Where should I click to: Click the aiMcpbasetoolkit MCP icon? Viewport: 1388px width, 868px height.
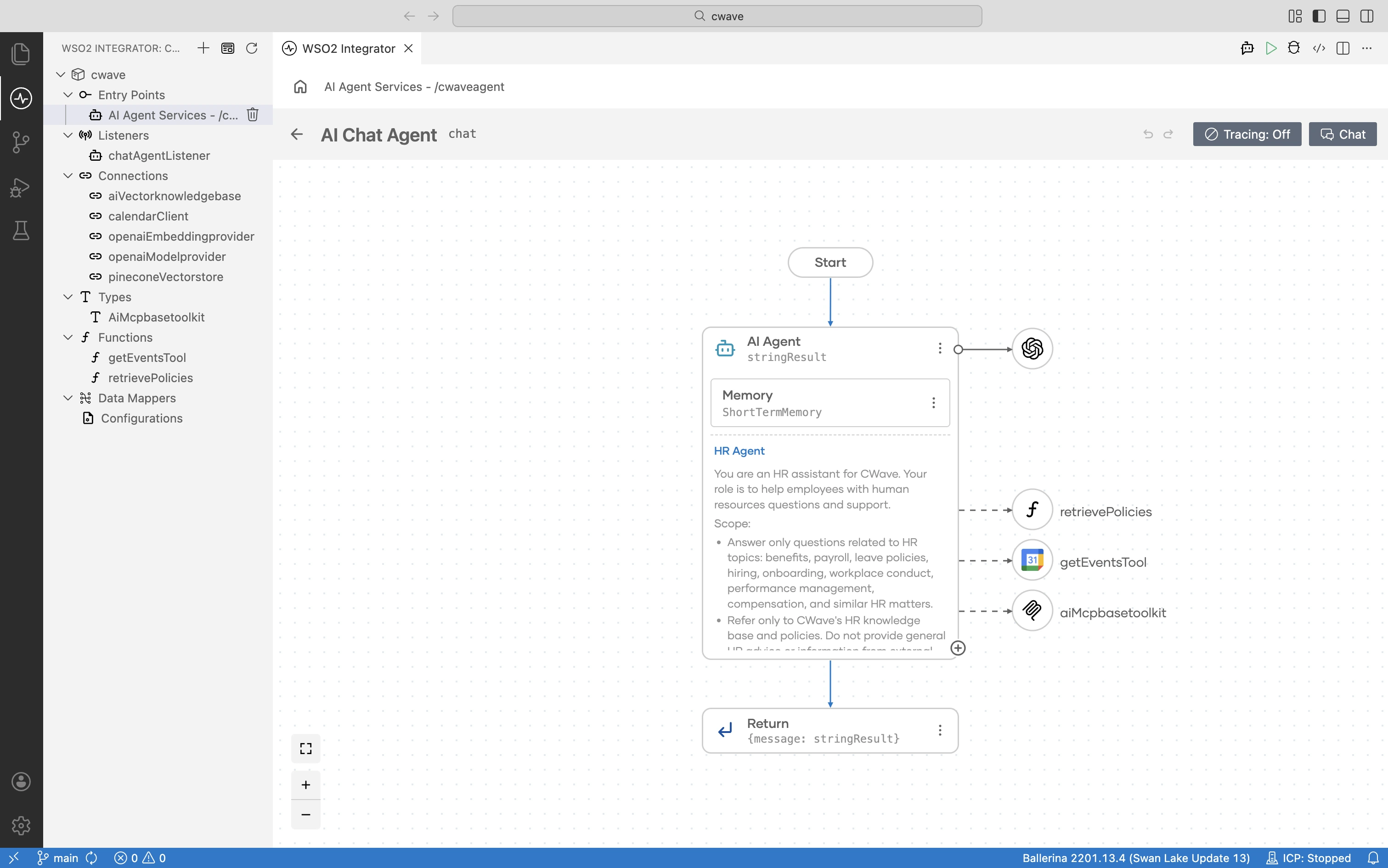tap(1032, 610)
